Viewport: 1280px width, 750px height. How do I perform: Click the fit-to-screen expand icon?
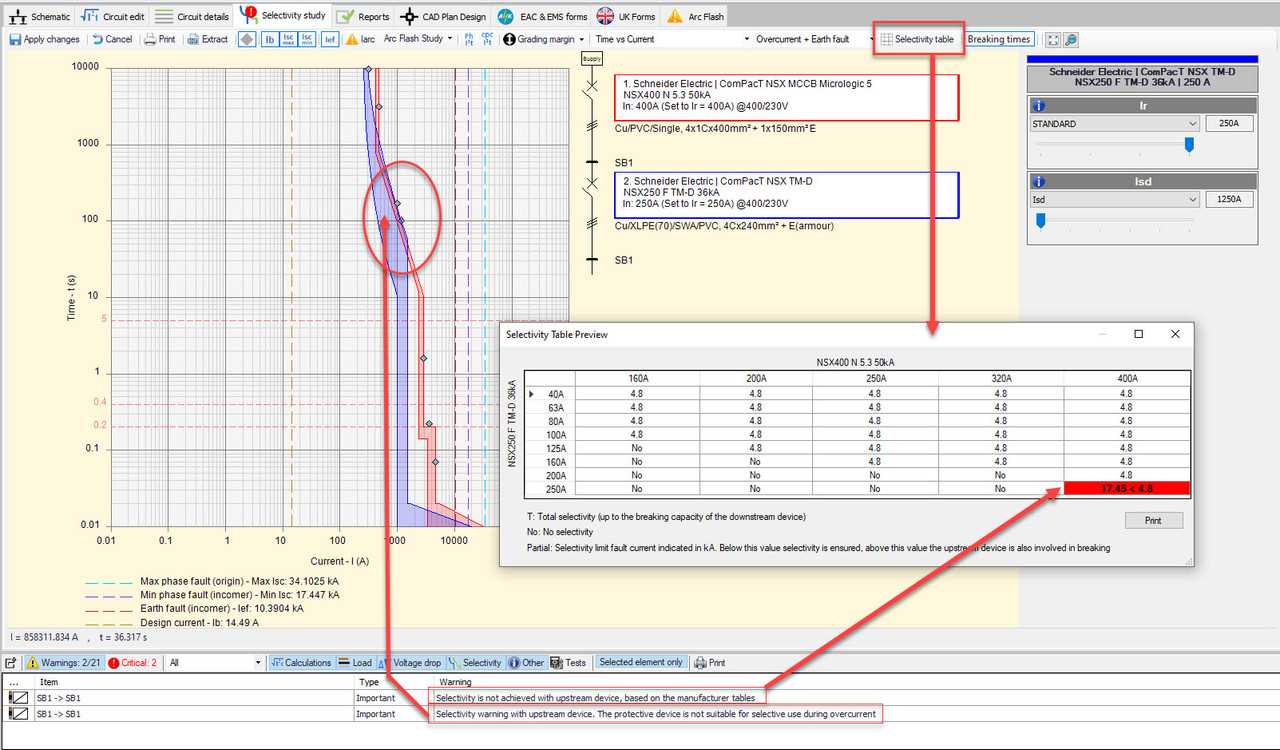1053,39
